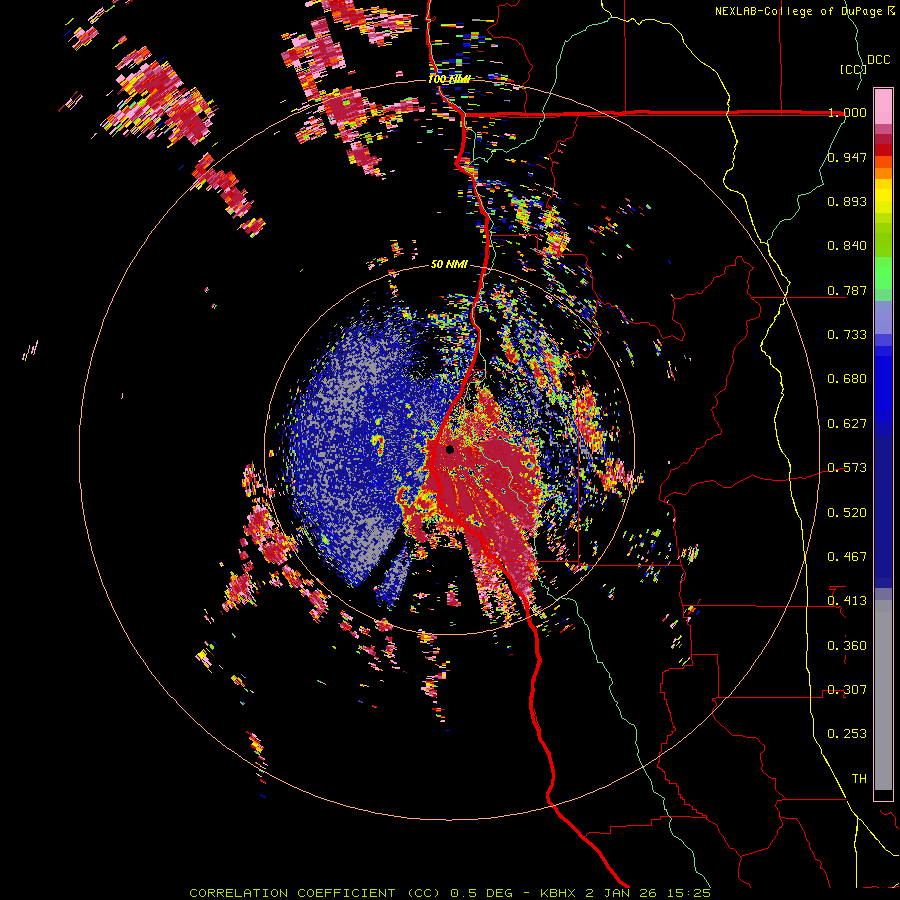Click the 0.307 legend value
900x900 pixels.
click(847, 690)
